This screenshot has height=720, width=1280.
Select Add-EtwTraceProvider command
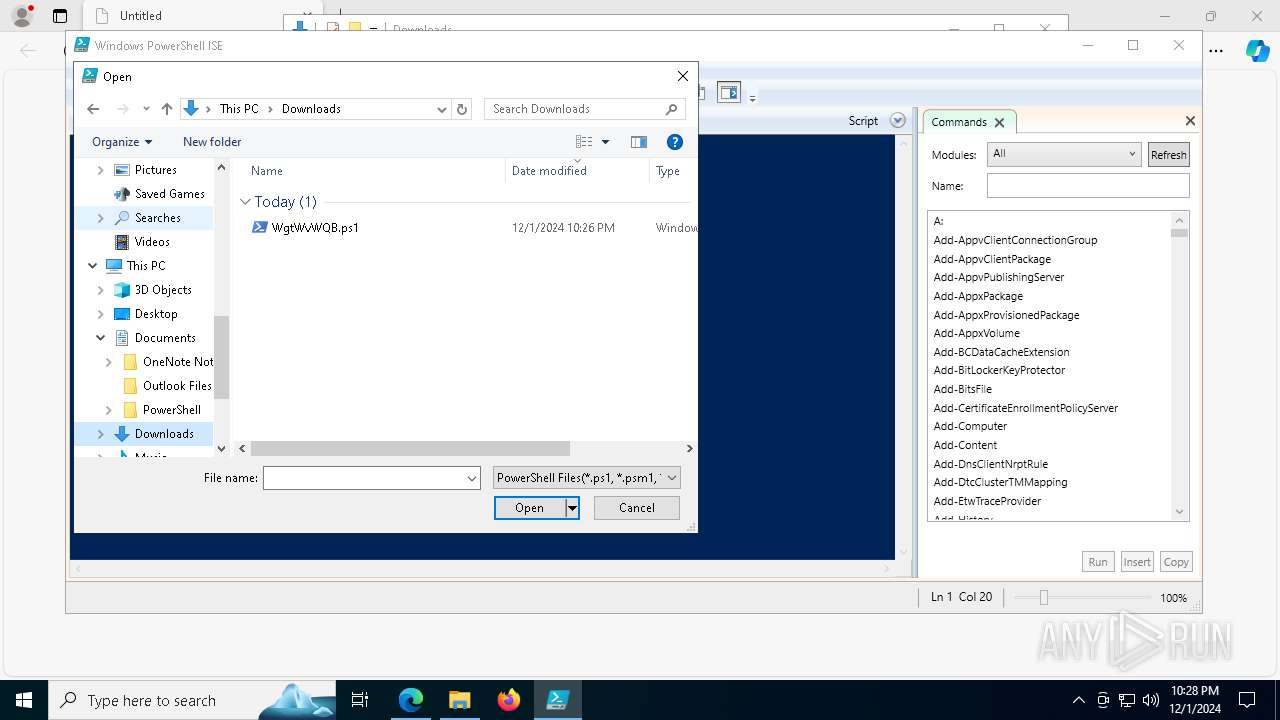987,501
